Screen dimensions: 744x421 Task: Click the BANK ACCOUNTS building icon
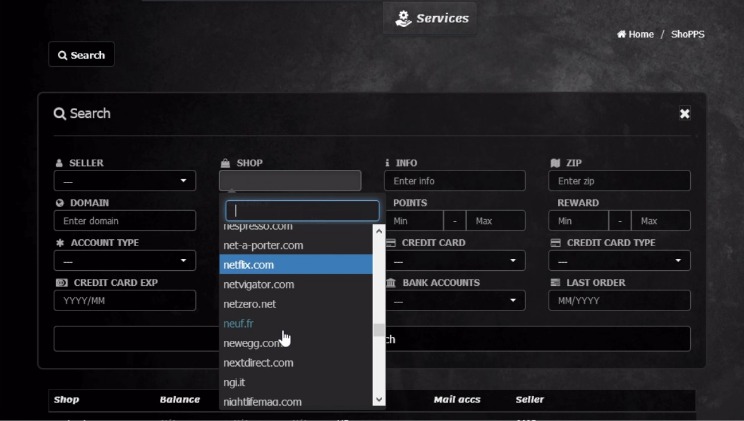click(x=391, y=283)
